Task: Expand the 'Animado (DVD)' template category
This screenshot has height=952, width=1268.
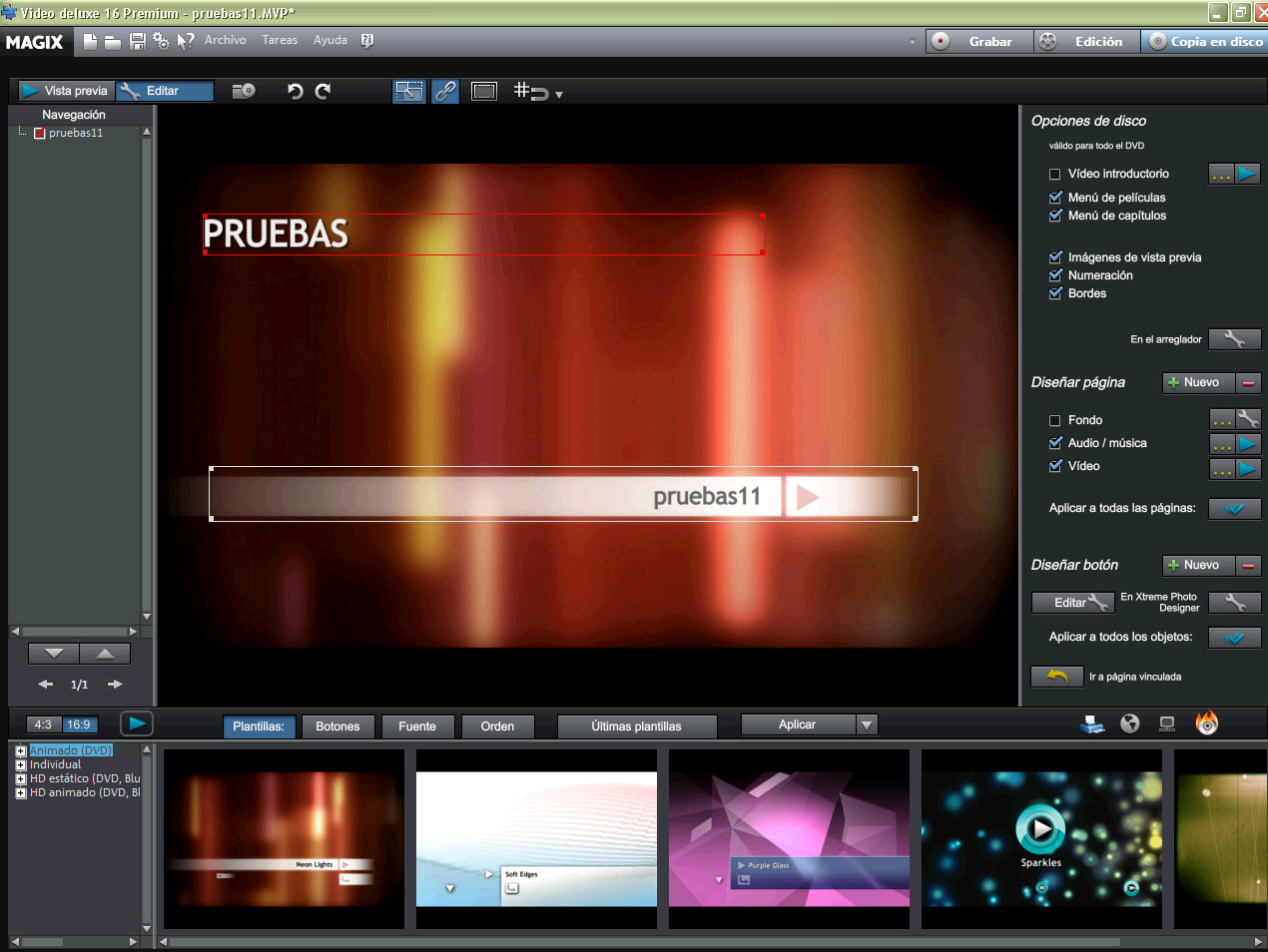Action: (21, 750)
